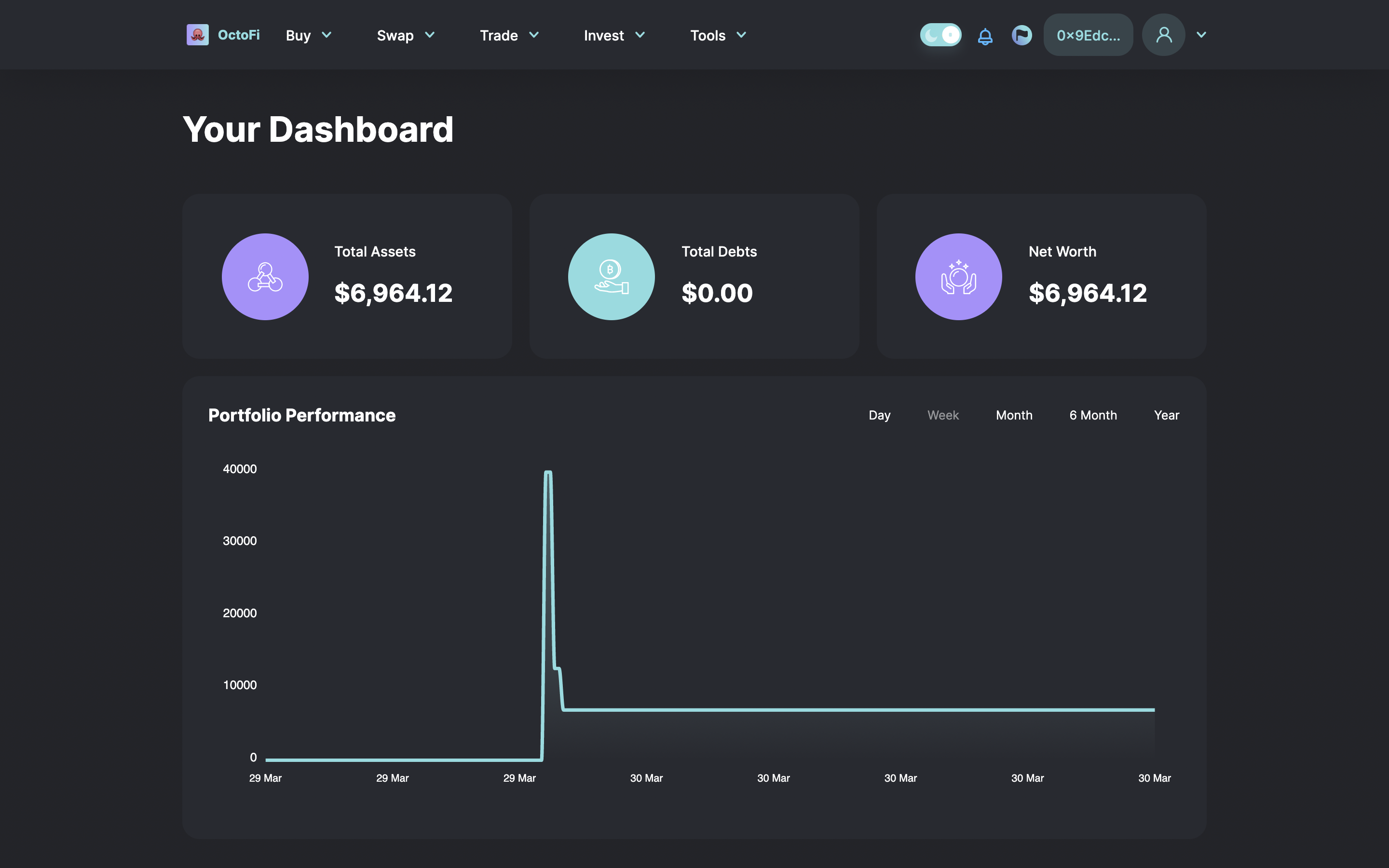Click the 0x9Edc... wallet address button
The height and width of the screenshot is (868, 1389).
(1088, 36)
